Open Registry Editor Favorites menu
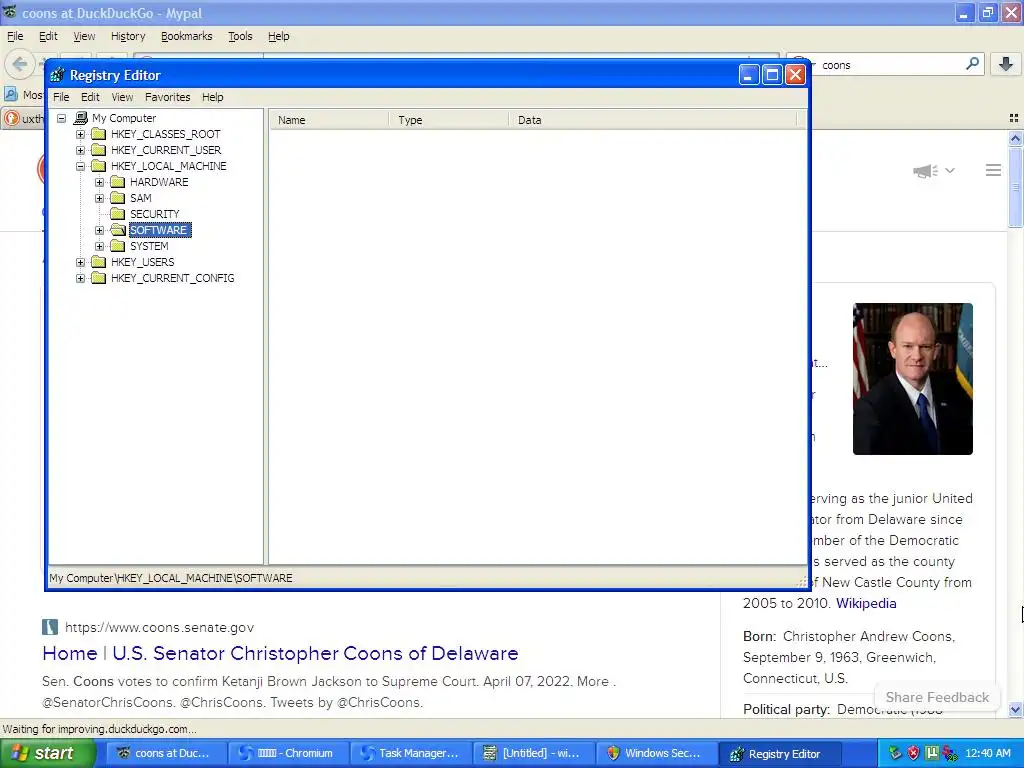 [168, 97]
